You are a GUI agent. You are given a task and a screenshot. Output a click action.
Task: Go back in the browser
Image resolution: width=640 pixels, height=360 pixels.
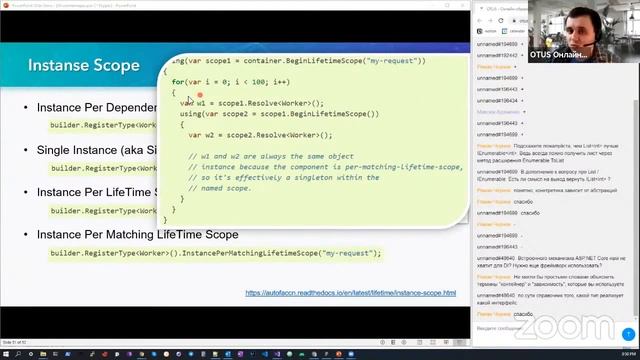pyautogui.click(x=480, y=20)
